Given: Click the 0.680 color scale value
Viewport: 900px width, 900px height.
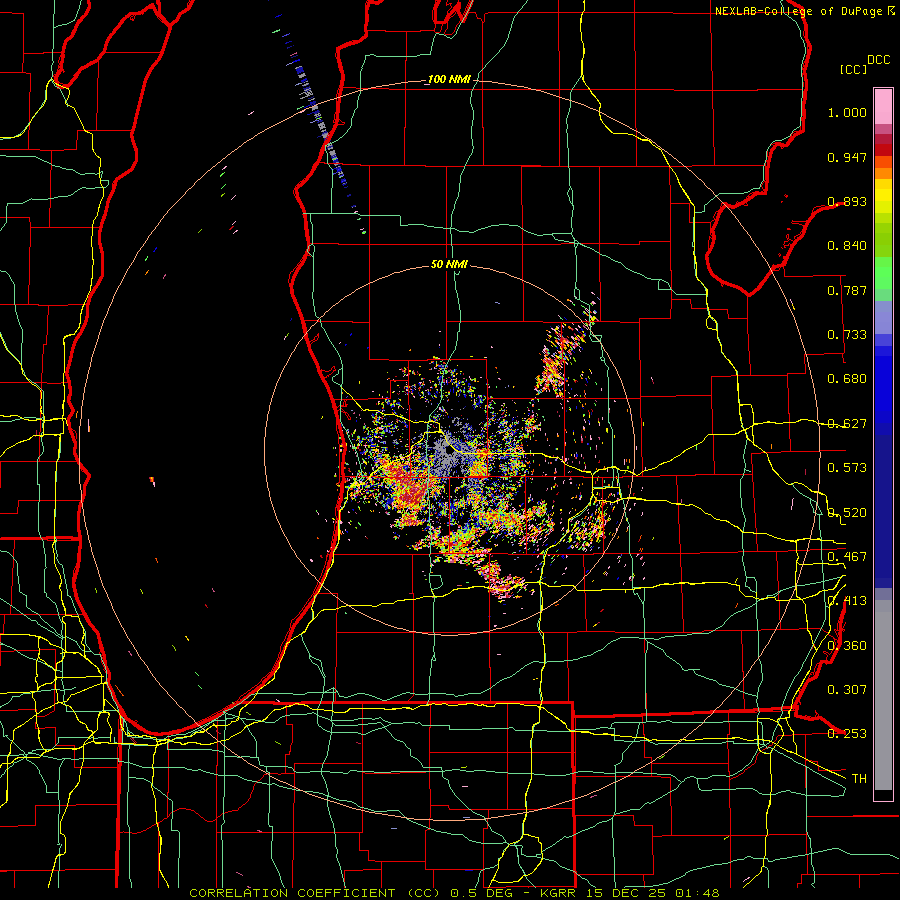Looking at the screenshot, I should click(x=847, y=379).
